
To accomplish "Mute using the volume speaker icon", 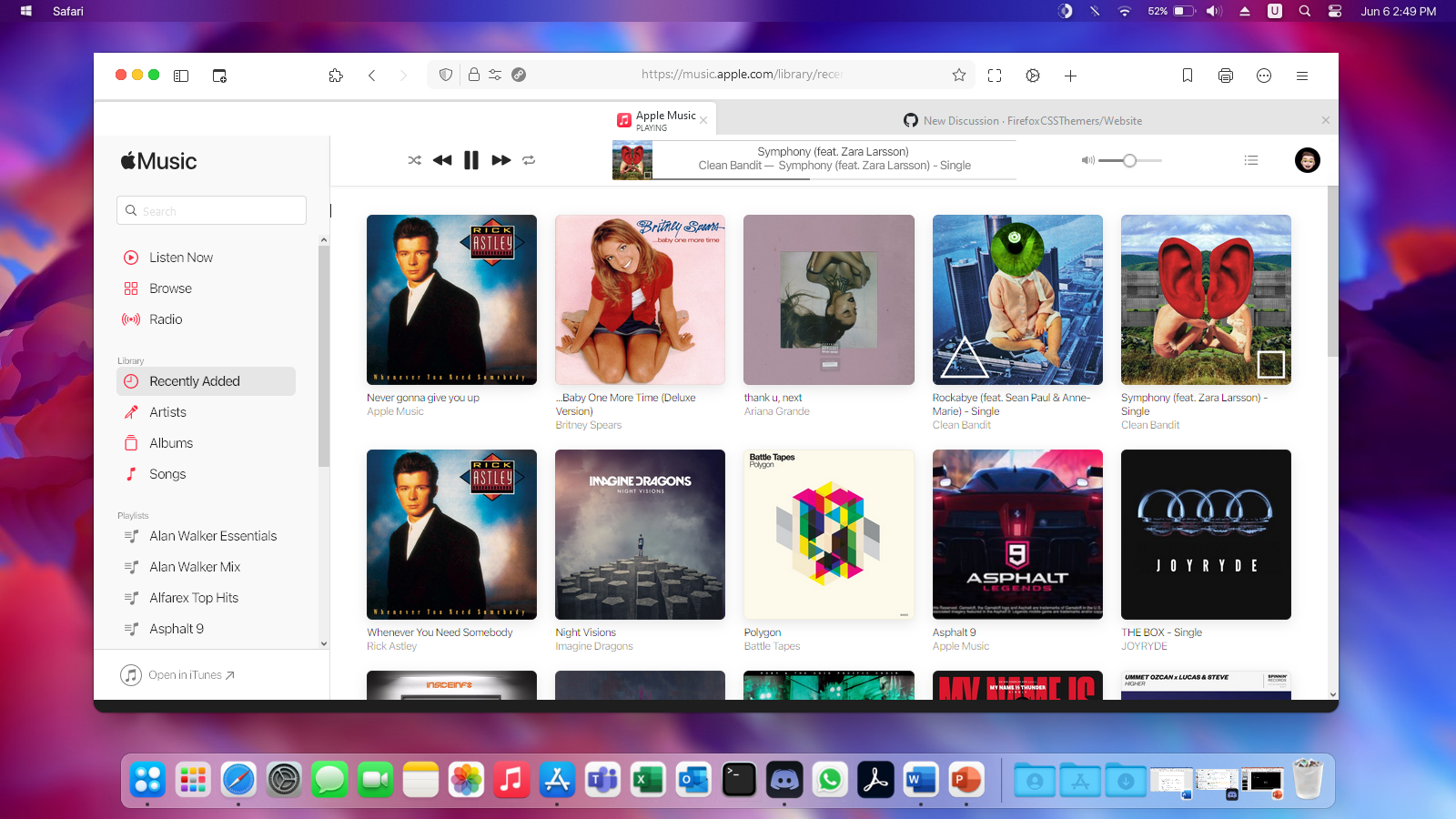I will (x=1087, y=160).
